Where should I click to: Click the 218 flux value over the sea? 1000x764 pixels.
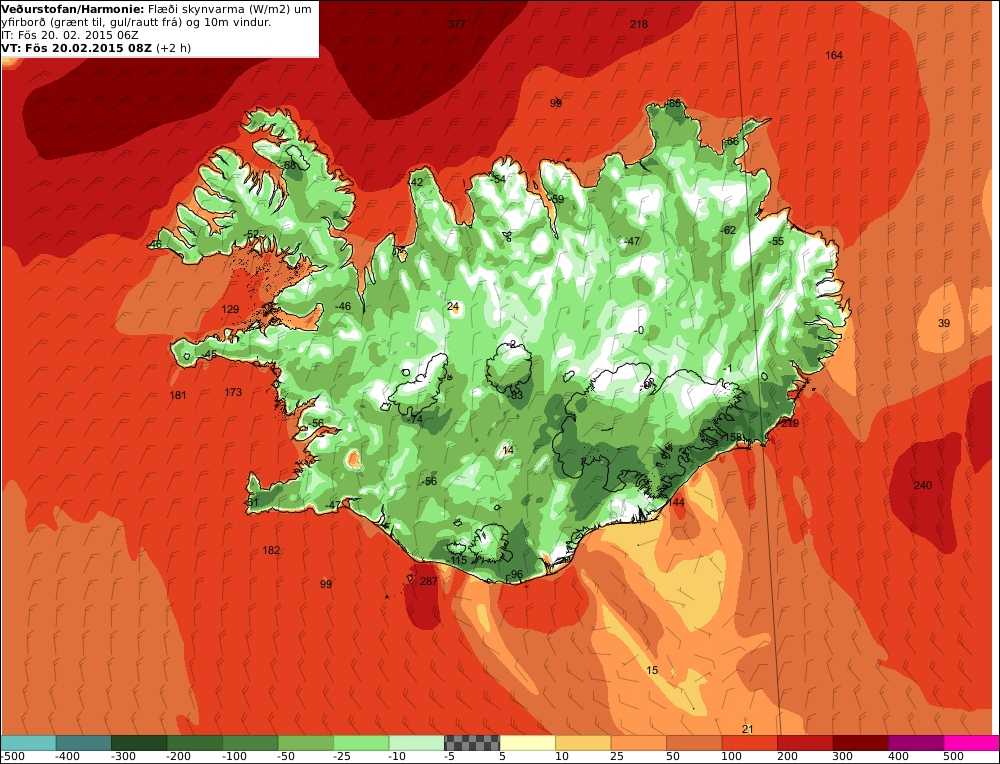click(638, 24)
